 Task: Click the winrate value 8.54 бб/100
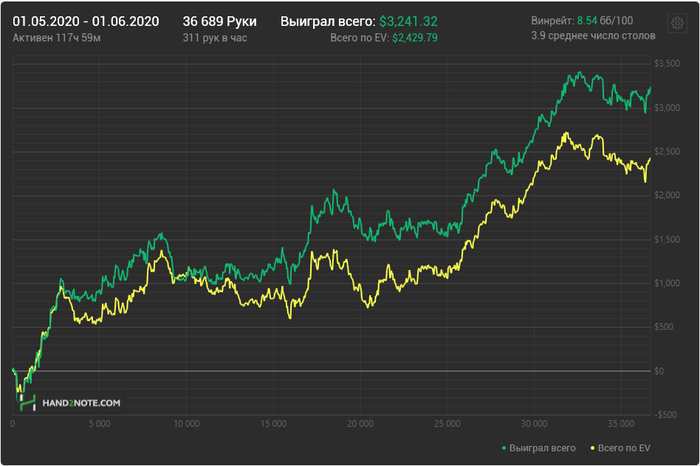(x=605, y=21)
